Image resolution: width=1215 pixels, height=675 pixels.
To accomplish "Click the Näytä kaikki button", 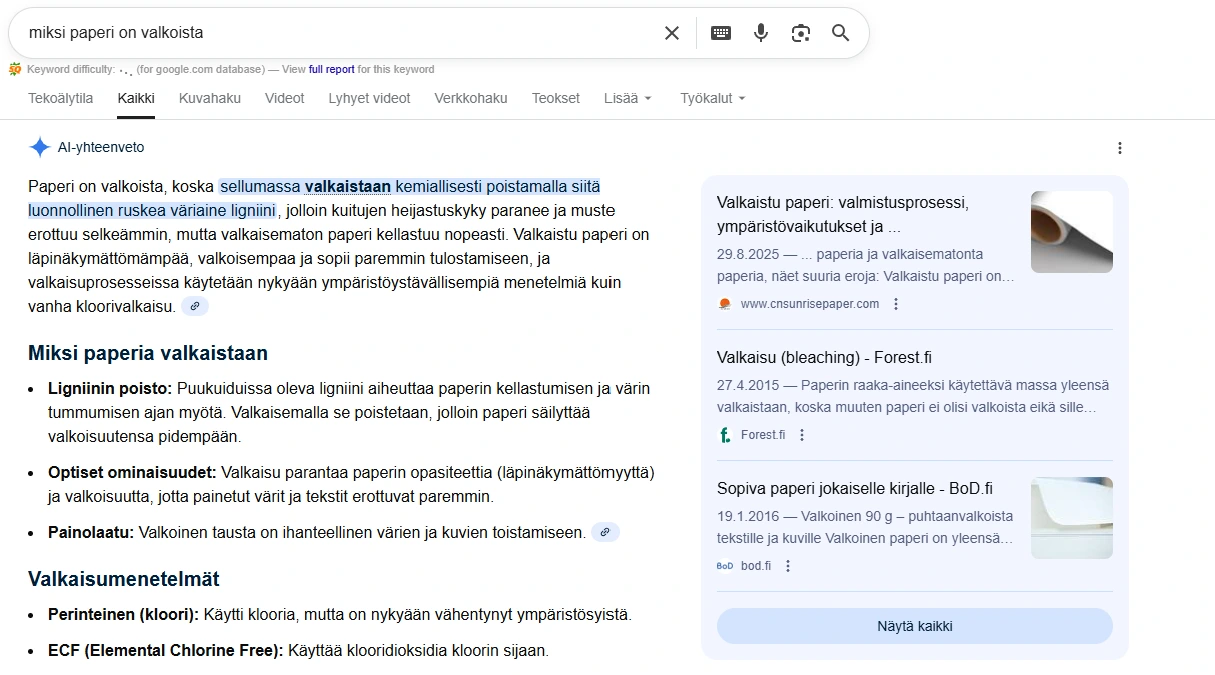I will pyautogui.click(x=913, y=625).
